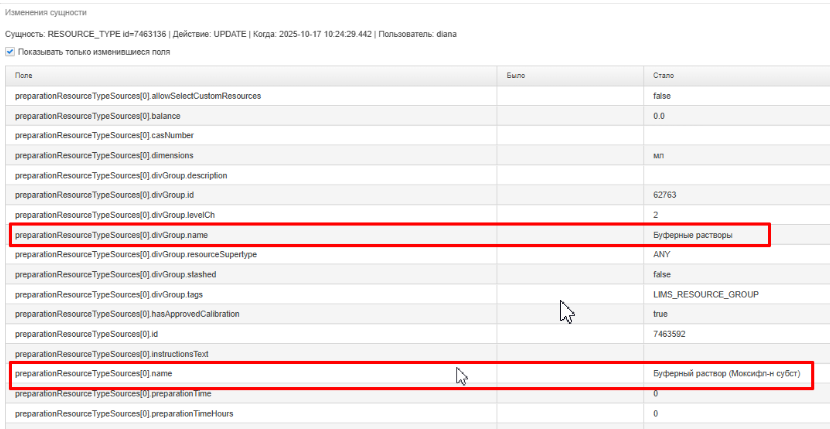830x429 pixels.
Task: Select the preparationResourceTypeSources[0].name field
Action: click(94, 373)
